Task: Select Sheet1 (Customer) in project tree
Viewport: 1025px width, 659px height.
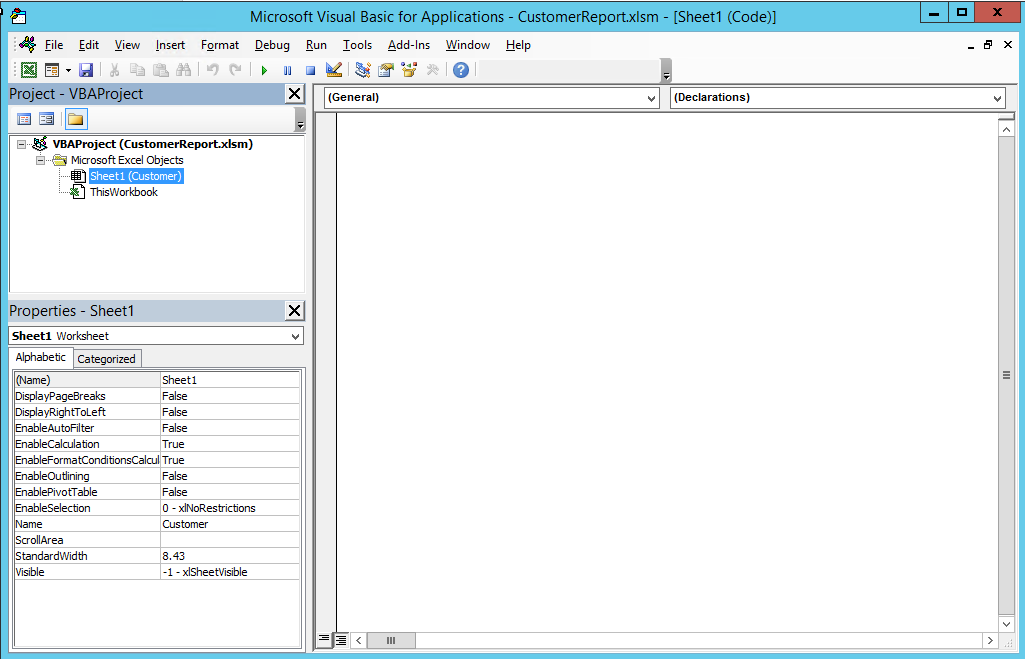Action: point(136,176)
